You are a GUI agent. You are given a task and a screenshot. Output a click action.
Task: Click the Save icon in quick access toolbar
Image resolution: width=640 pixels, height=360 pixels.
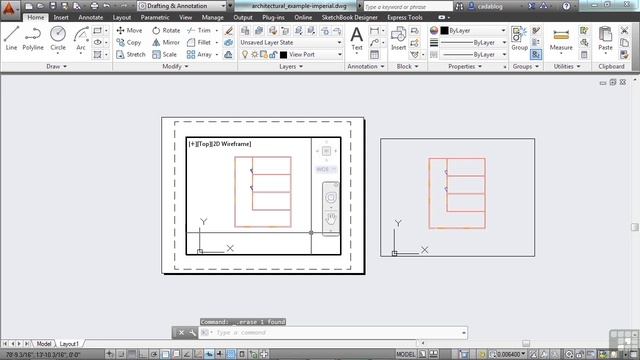click(x=53, y=6)
